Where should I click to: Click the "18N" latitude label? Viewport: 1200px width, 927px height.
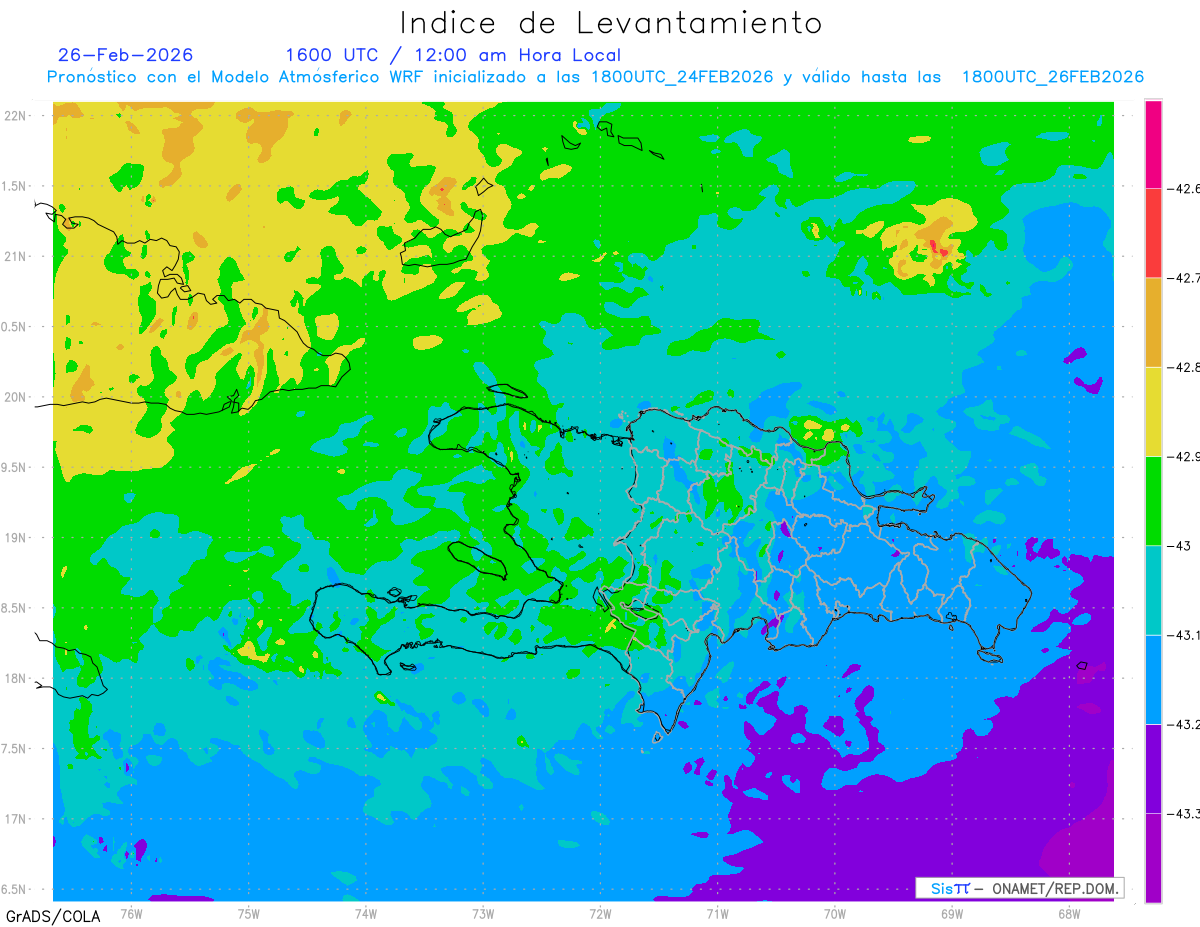(15, 678)
